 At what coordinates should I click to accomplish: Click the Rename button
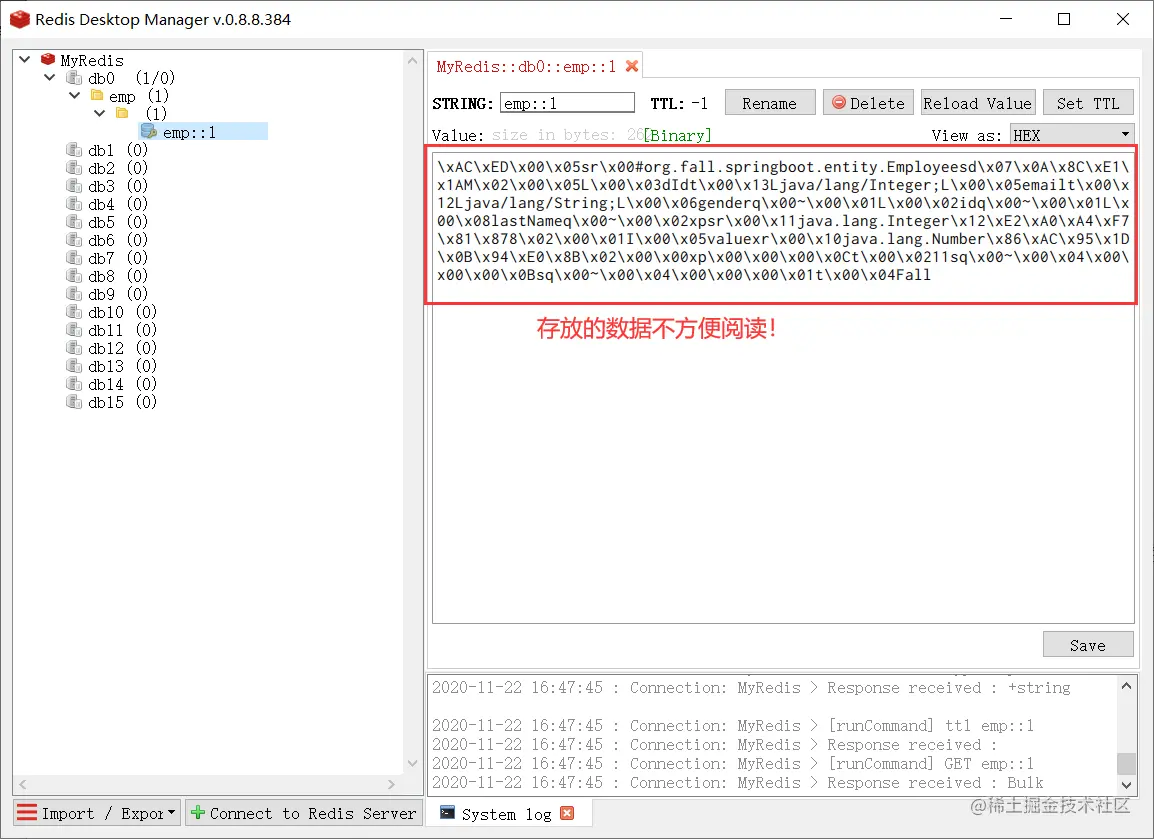click(769, 103)
